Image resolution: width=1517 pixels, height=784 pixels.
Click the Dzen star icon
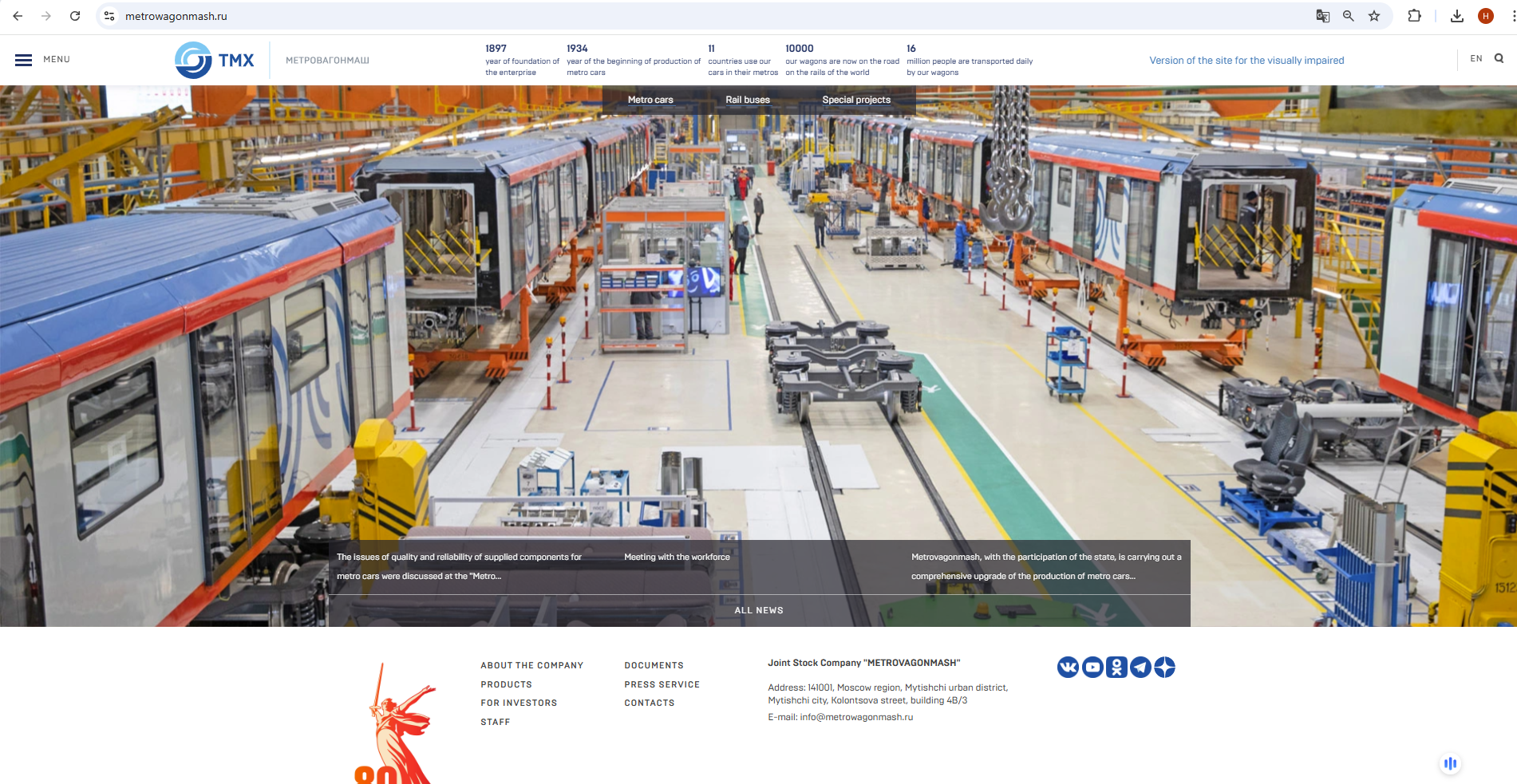1164,667
